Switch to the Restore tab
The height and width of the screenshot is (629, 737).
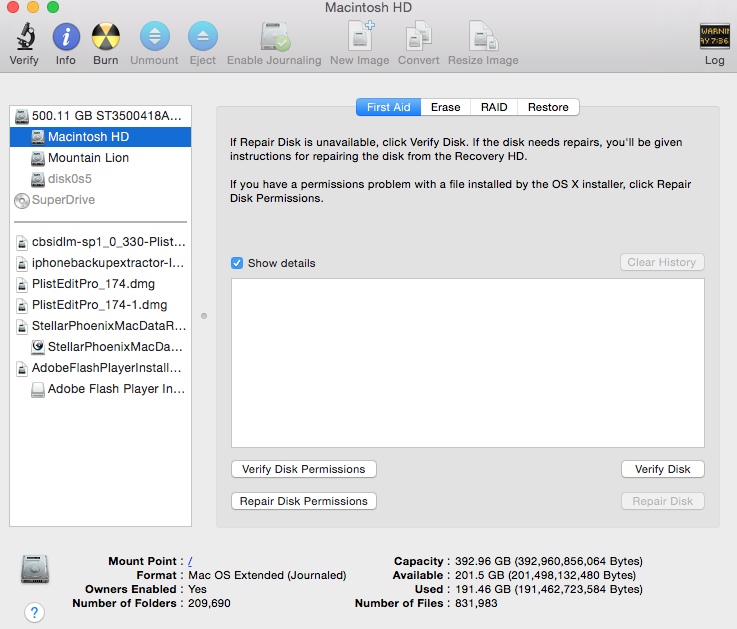tap(548, 107)
